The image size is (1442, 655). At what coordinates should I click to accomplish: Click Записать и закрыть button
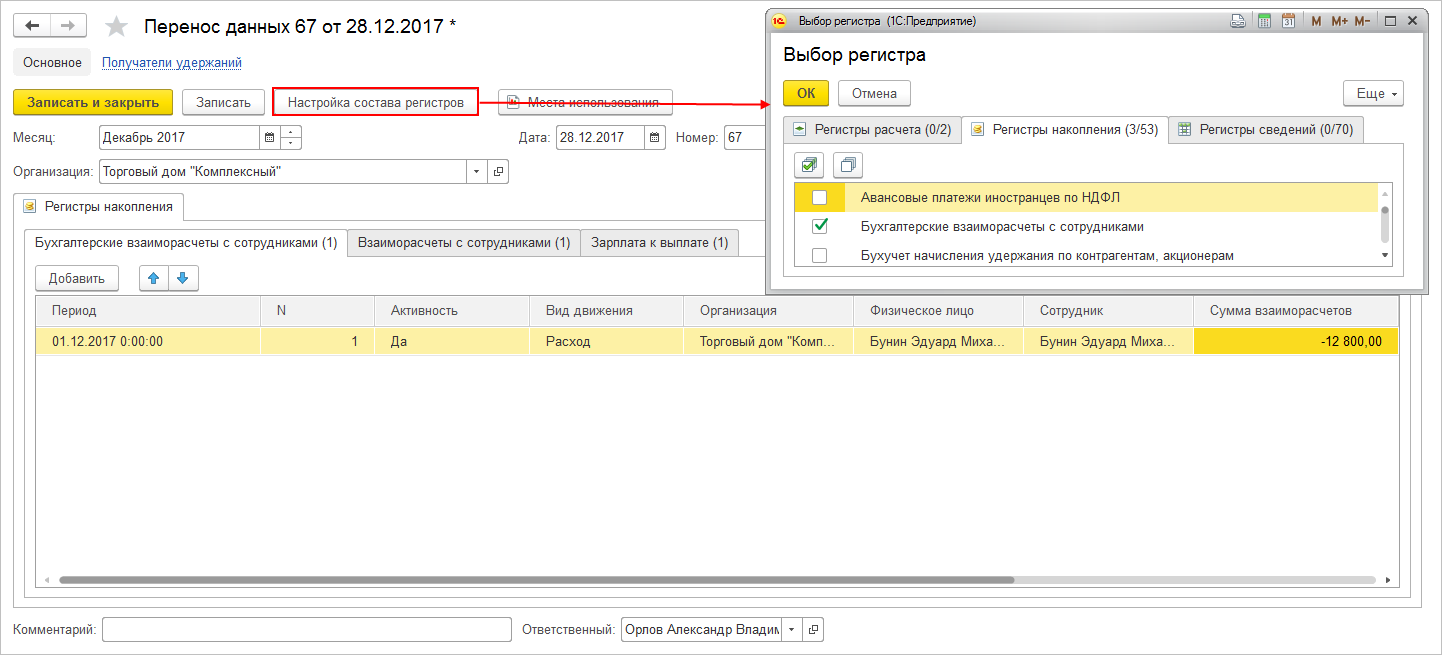(x=93, y=102)
